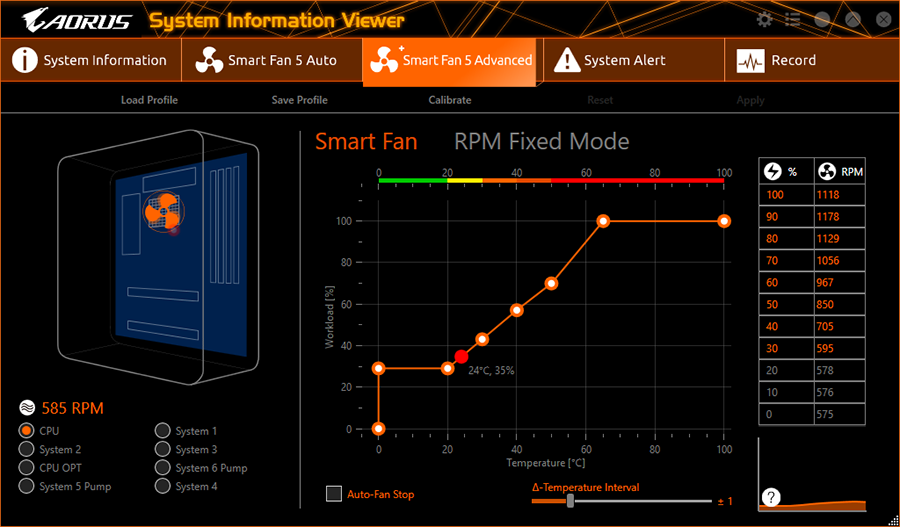Click the 575 RPM table cell
The width and height of the screenshot is (900, 527).
coord(839,414)
